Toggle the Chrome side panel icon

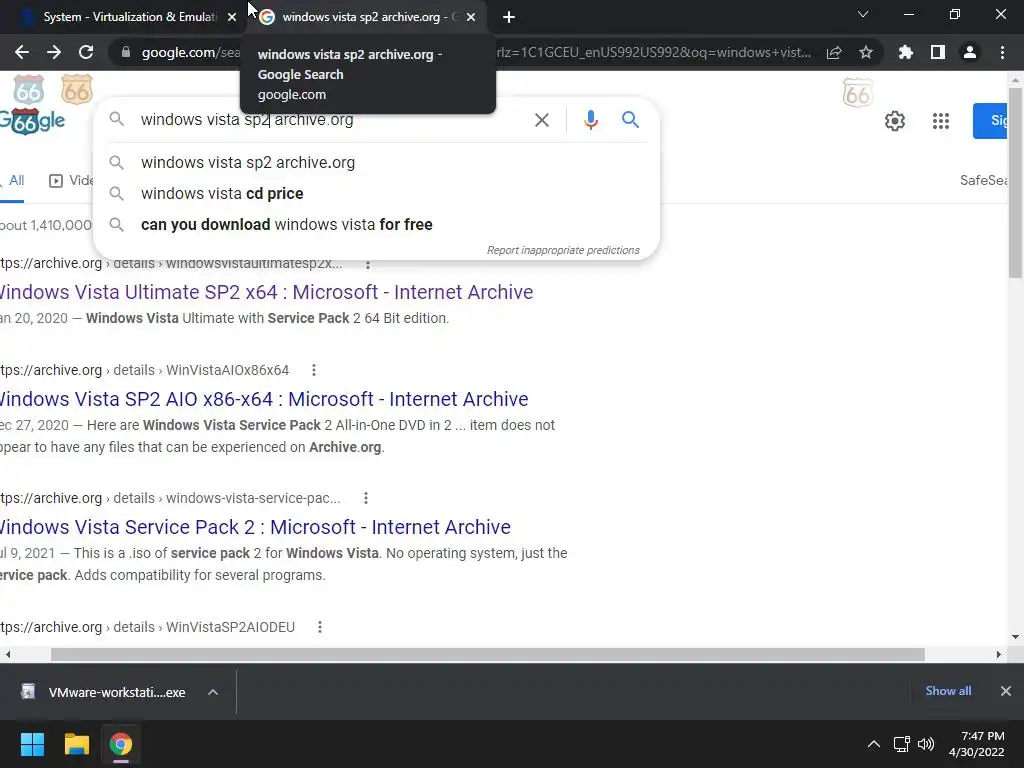[937, 52]
